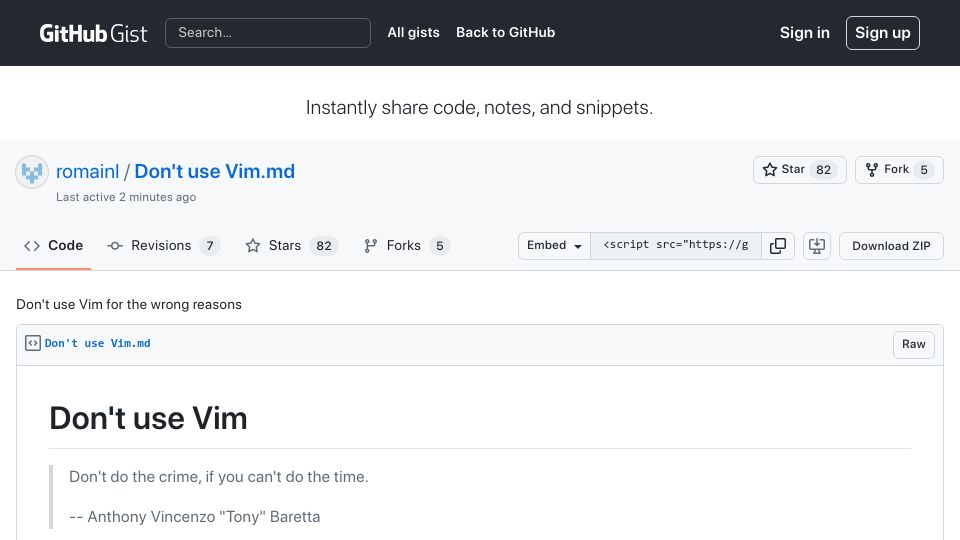Save gist to computer with GitHub Desktop icon
The height and width of the screenshot is (540, 960).
click(817, 246)
